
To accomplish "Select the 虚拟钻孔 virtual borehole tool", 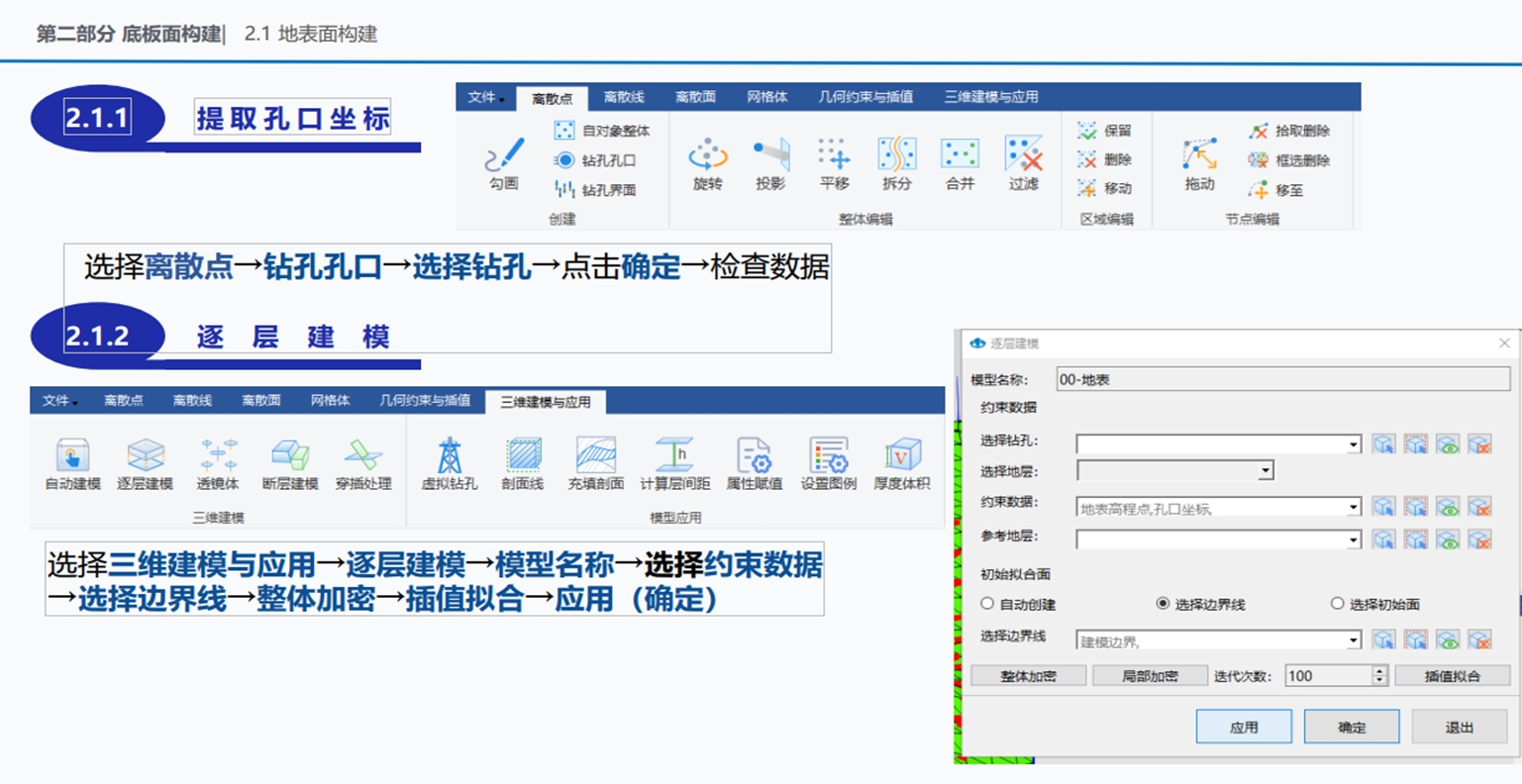I will pyautogui.click(x=450, y=463).
